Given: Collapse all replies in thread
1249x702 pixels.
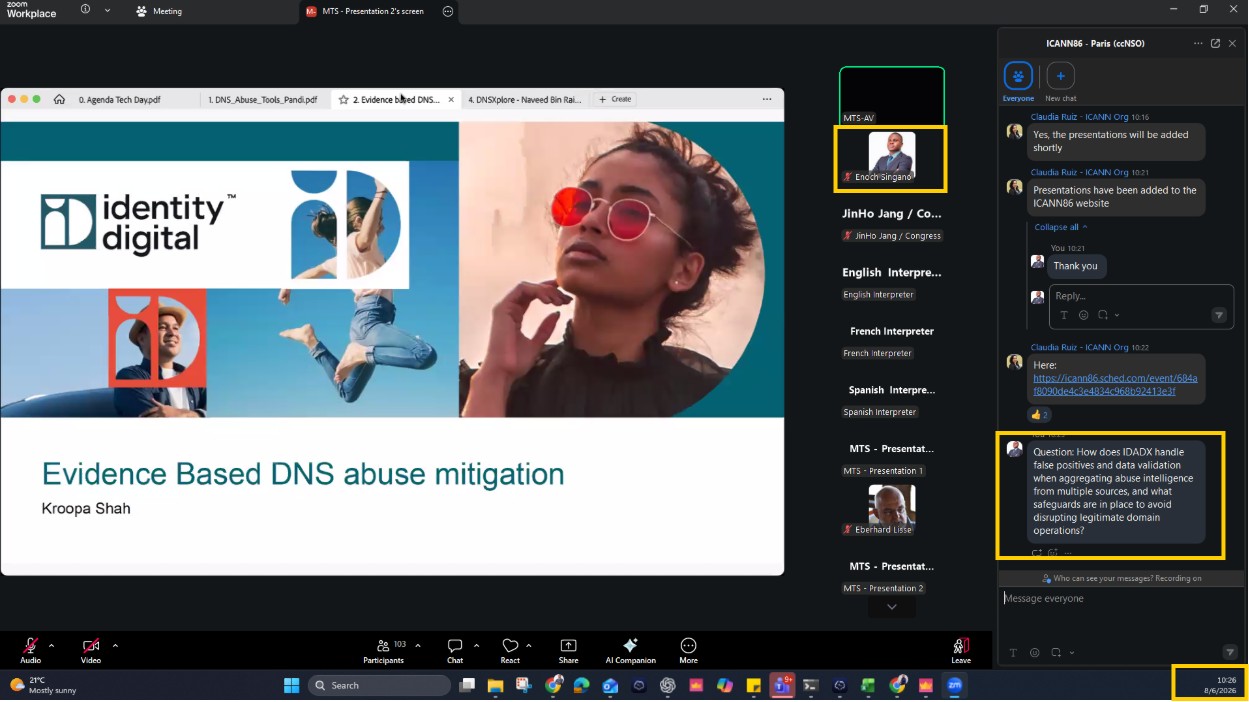Looking at the screenshot, I should 1060,227.
